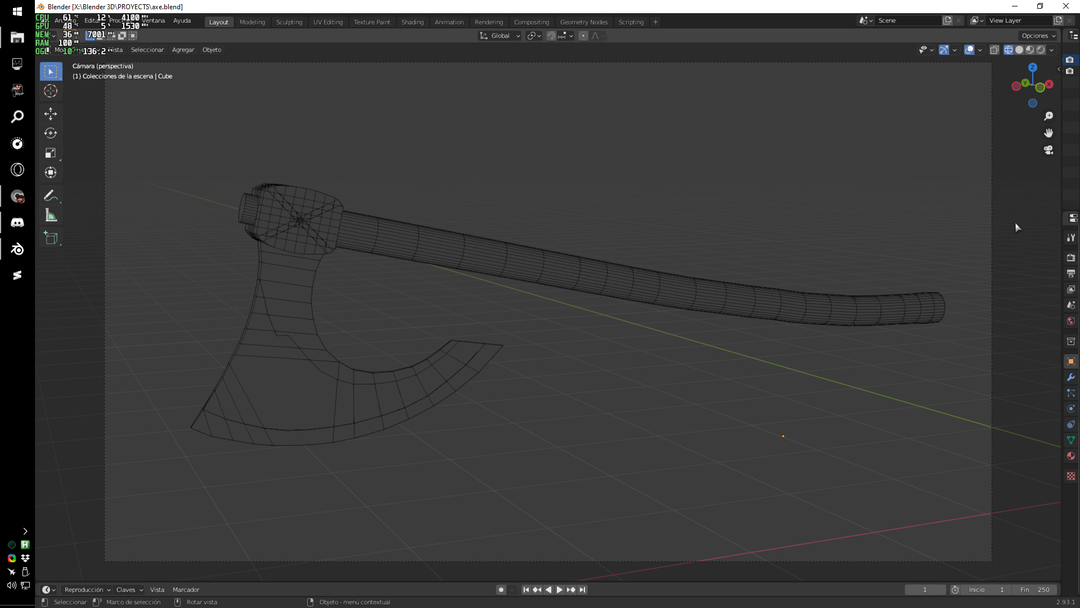Open the Reproducción playback menu
This screenshot has height=608, width=1080.
[85, 589]
